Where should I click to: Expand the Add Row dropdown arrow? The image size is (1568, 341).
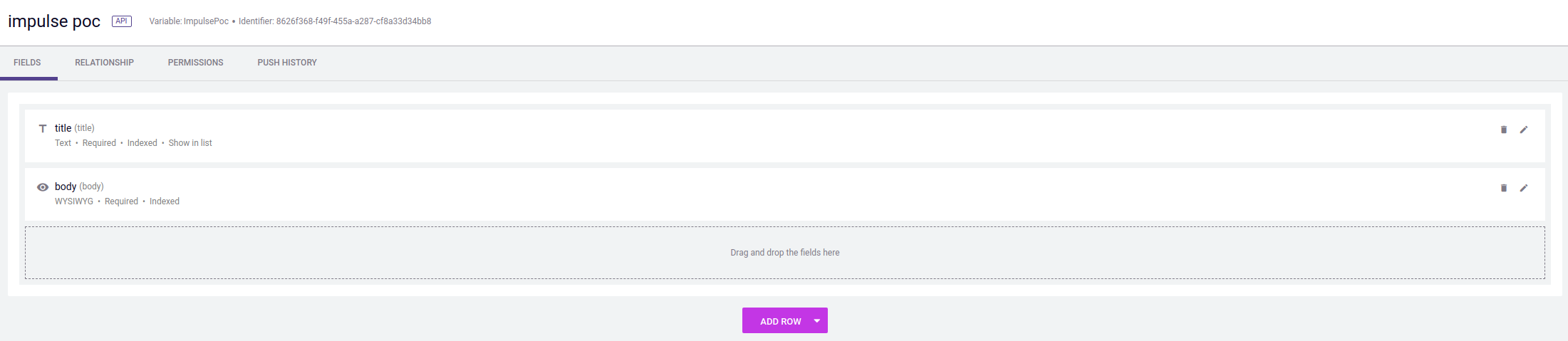coord(817,321)
